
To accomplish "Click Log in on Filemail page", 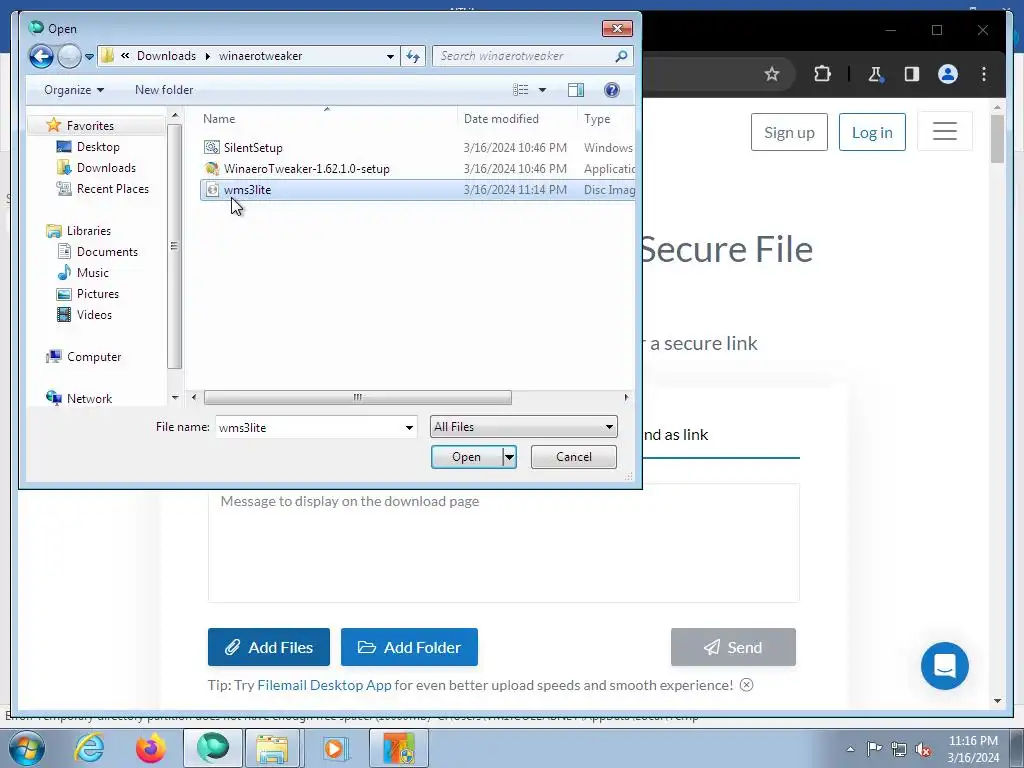I will 872,132.
